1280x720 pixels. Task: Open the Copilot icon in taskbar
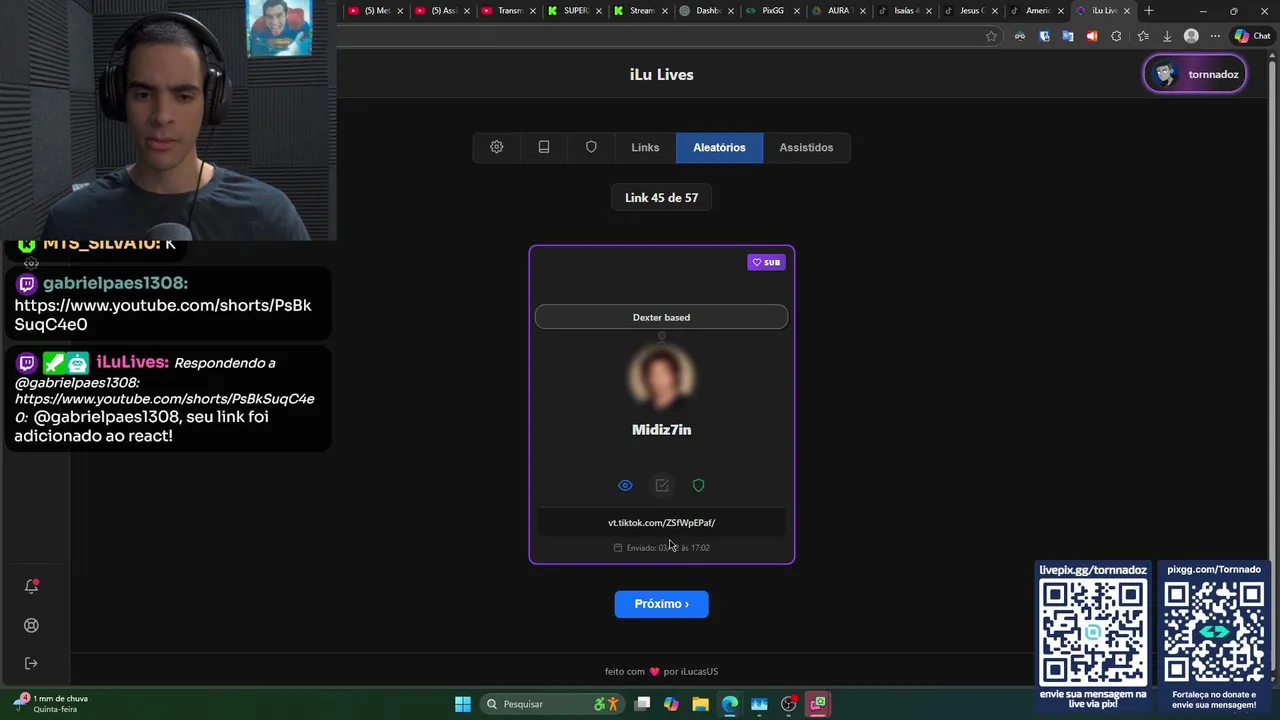pyautogui.click(x=671, y=704)
